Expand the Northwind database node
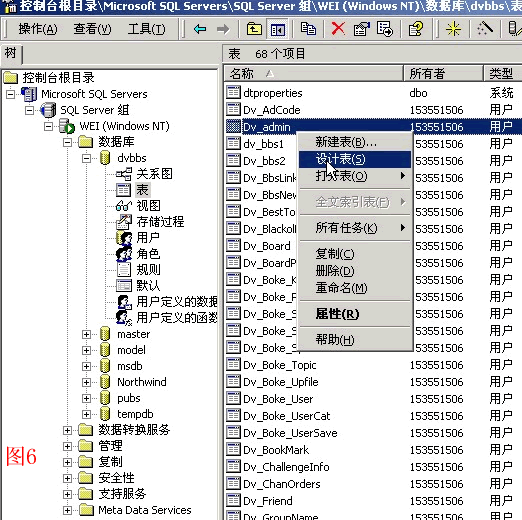Screen dimensions: 522x520 click(x=86, y=382)
